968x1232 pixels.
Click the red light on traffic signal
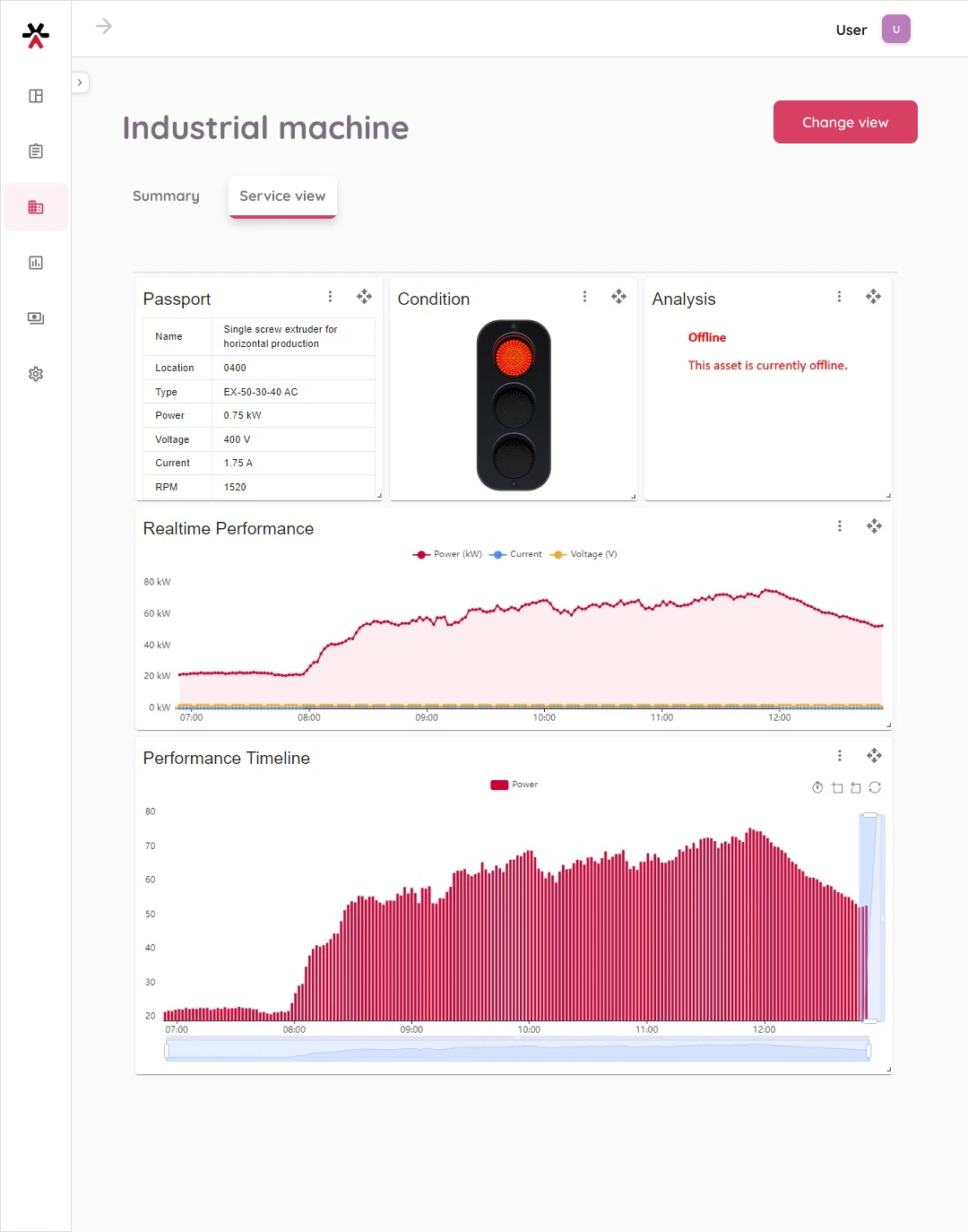click(x=514, y=357)
